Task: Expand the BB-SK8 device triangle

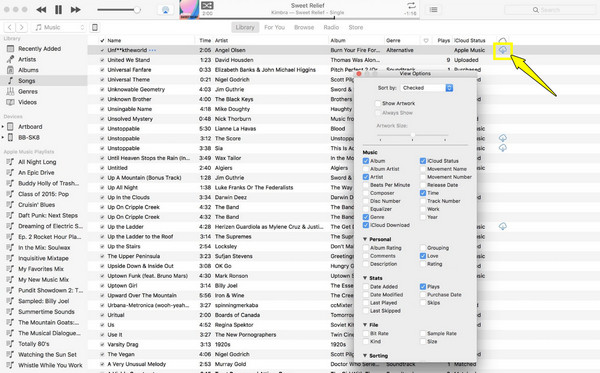Action: click(3, 137)
